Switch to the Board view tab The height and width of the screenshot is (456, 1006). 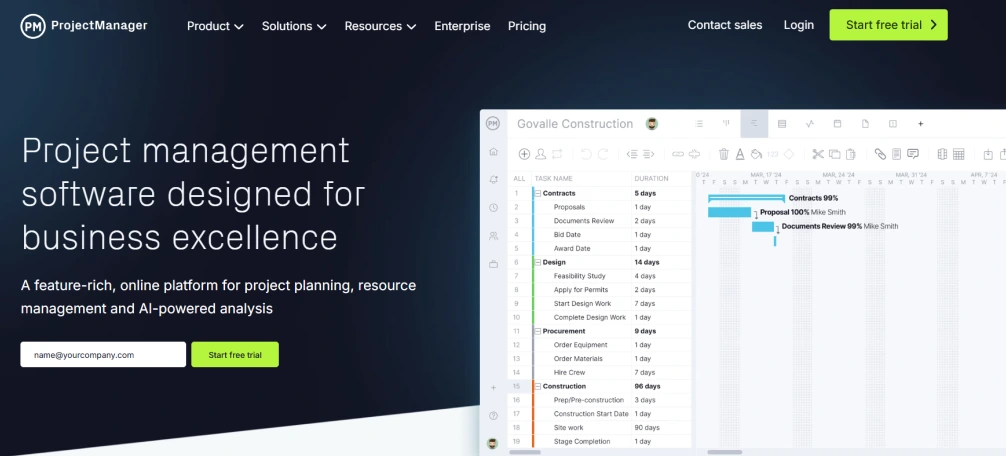726,124
